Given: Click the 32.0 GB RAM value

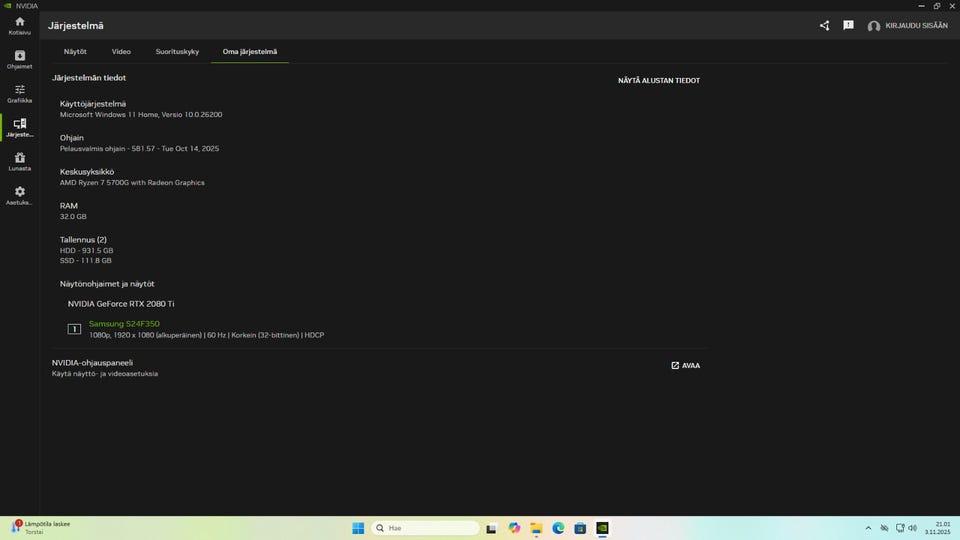Looking at the screenshot, I should (x=73, y=216).
